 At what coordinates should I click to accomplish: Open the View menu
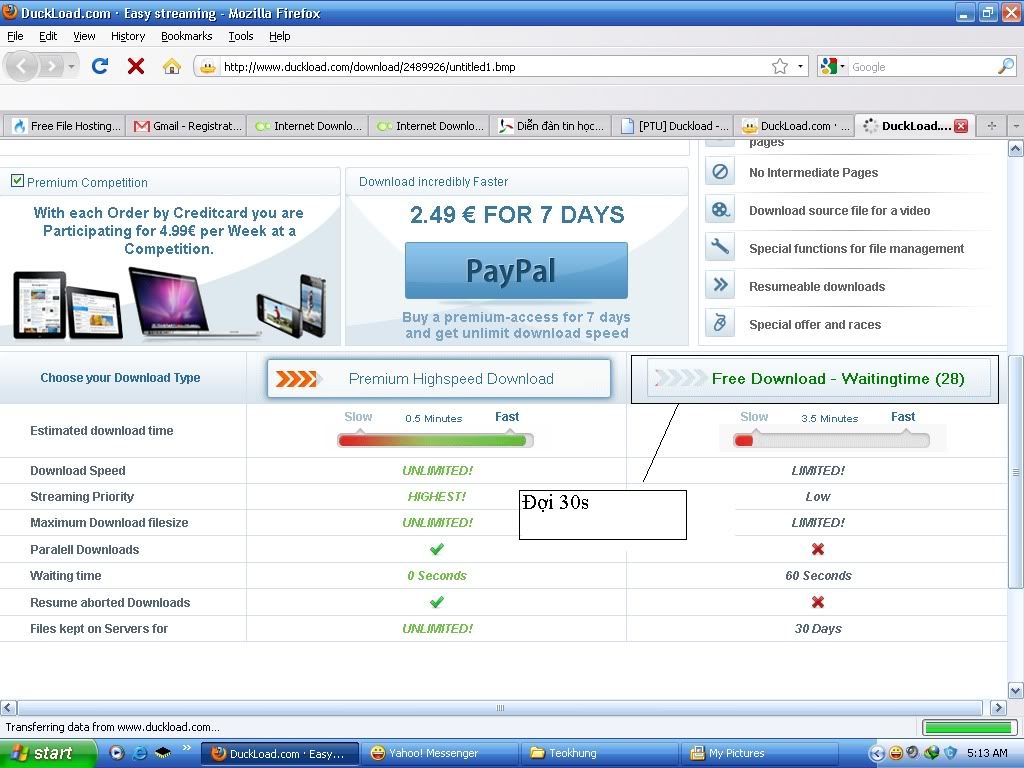point(84,37)
